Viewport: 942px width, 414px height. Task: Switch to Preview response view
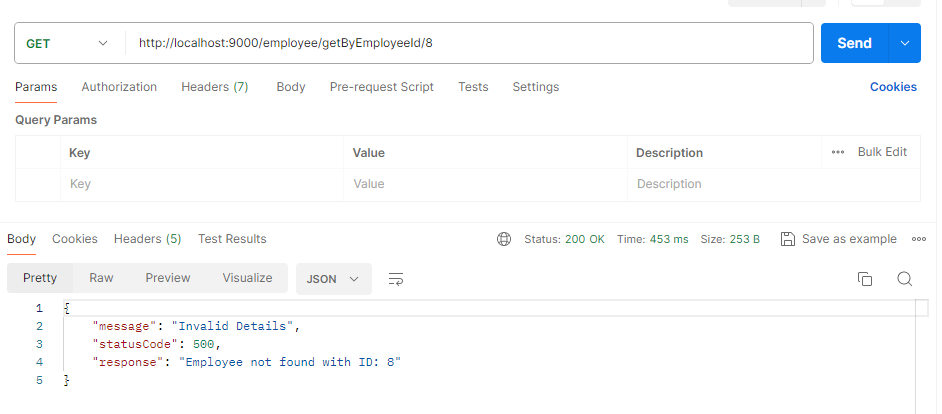pos(167,278)
